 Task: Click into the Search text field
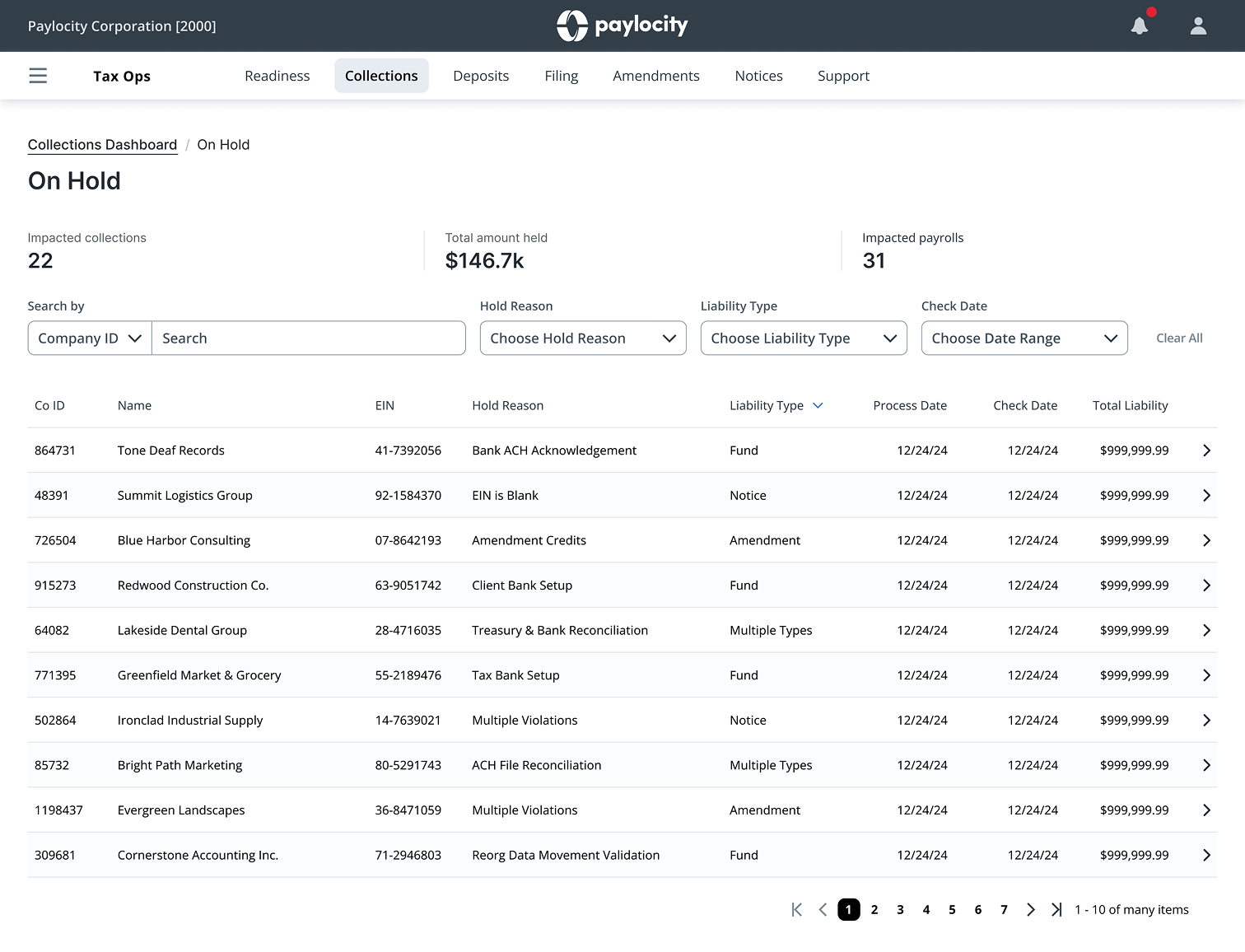tap(309, 338)
